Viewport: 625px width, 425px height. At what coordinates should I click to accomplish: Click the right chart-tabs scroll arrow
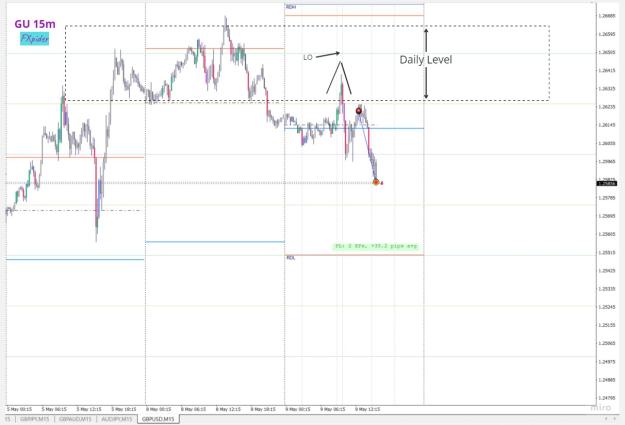614,419
